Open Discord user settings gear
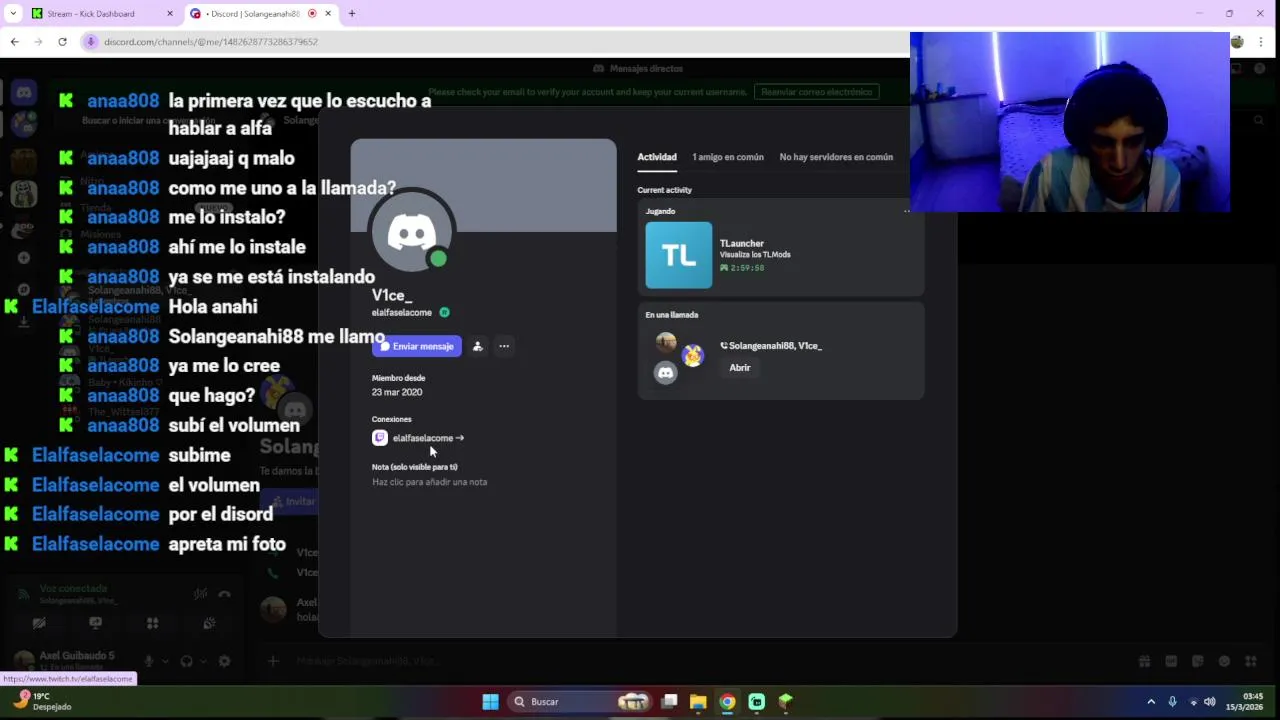This screenshot has height=720, width=1280. pos(224,661)
